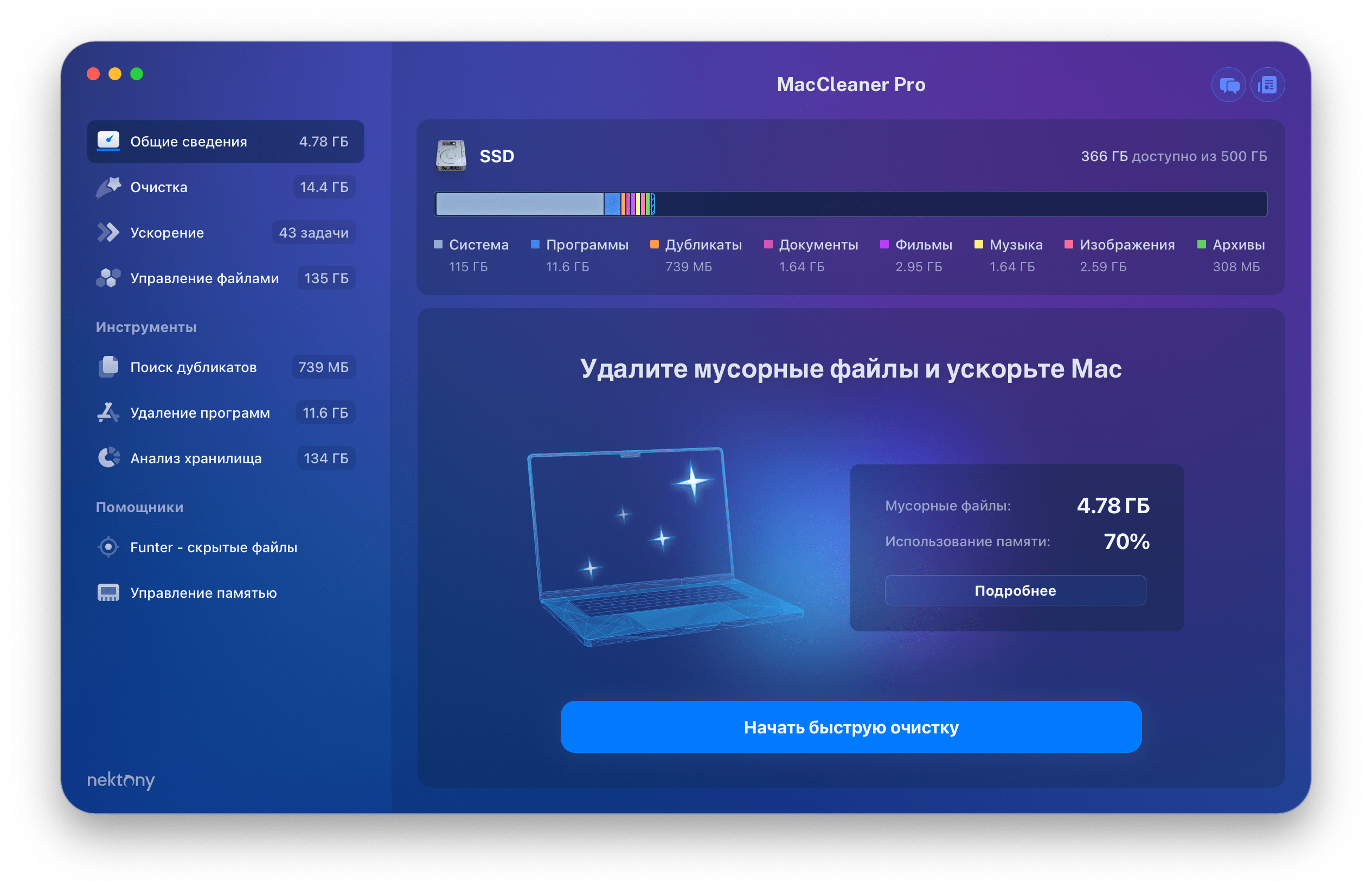The height and width of the screenshot is (894, 1372).
Task: Open the Очистка section
Action: click(x=226, y=187)
